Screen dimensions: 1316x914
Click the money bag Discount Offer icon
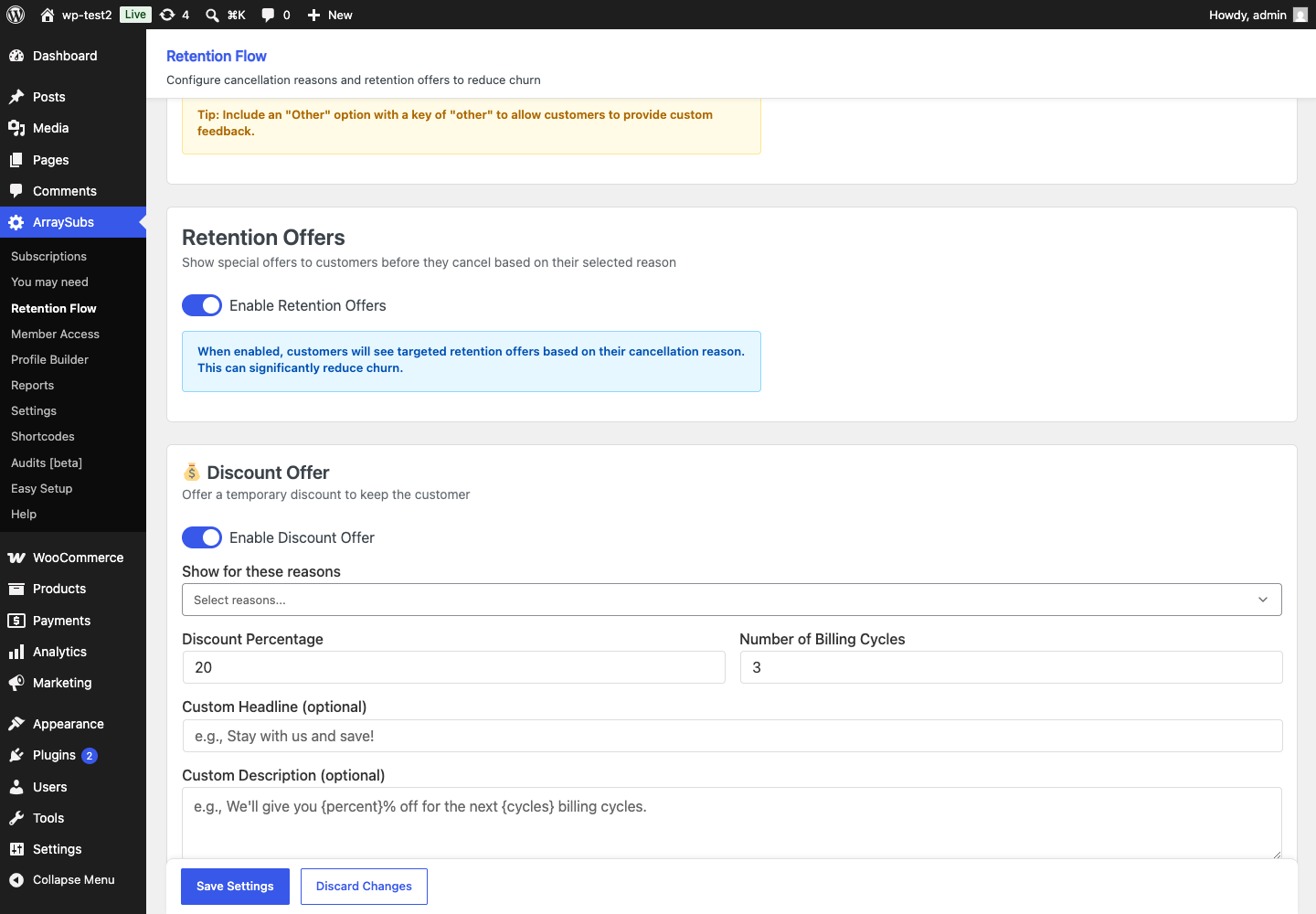pyautogui.click(x=191, y=472)
